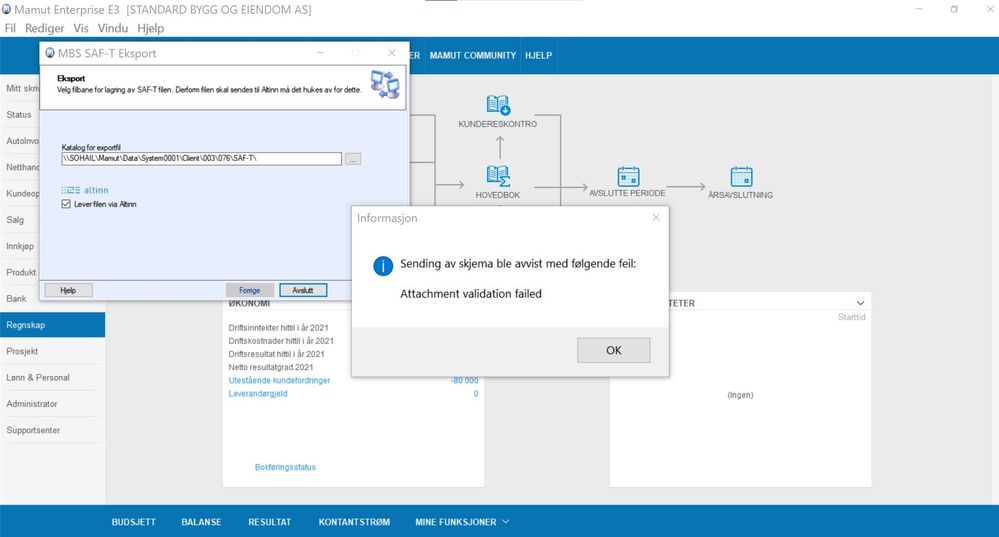The width and height of the screenshot is (999, 537).
Task: Select HJELP in the blue header
Action: (538, 55)
